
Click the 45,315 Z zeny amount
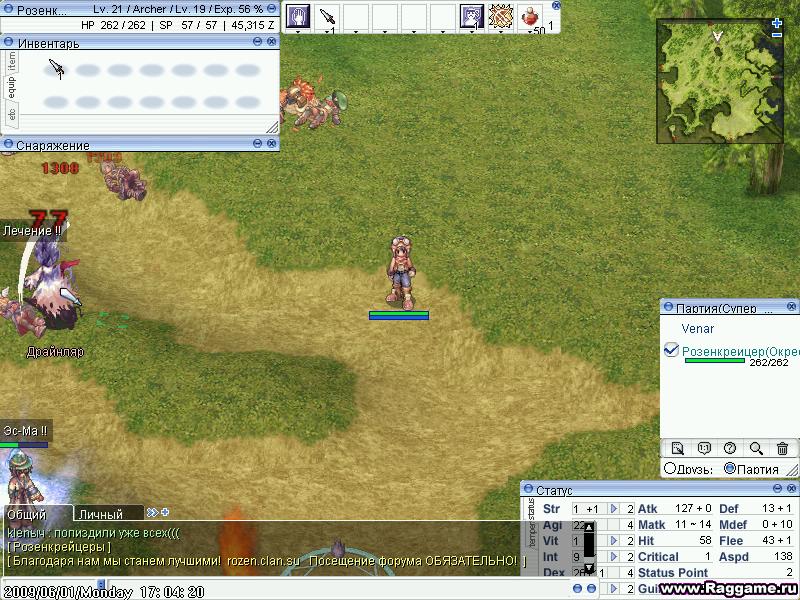pos(253,25)
